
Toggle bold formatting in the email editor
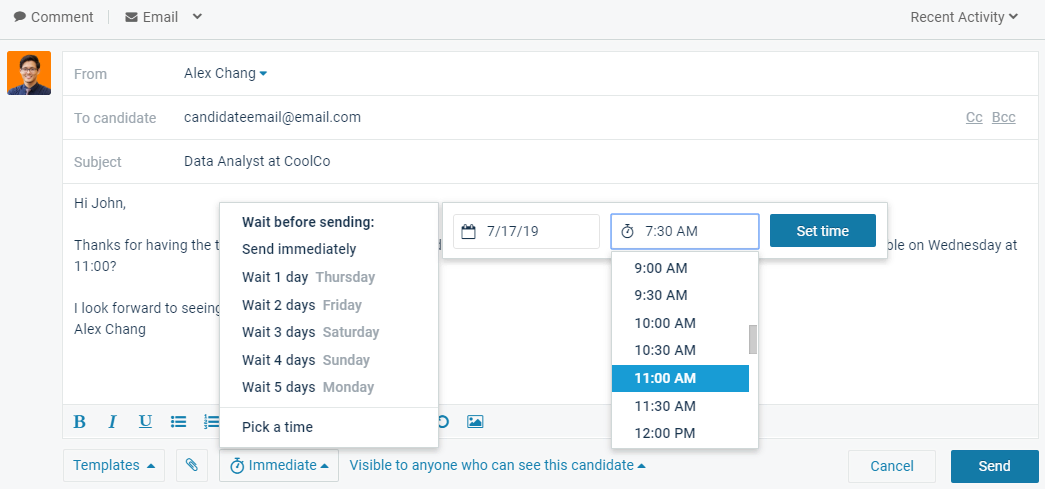pos(80,421)
